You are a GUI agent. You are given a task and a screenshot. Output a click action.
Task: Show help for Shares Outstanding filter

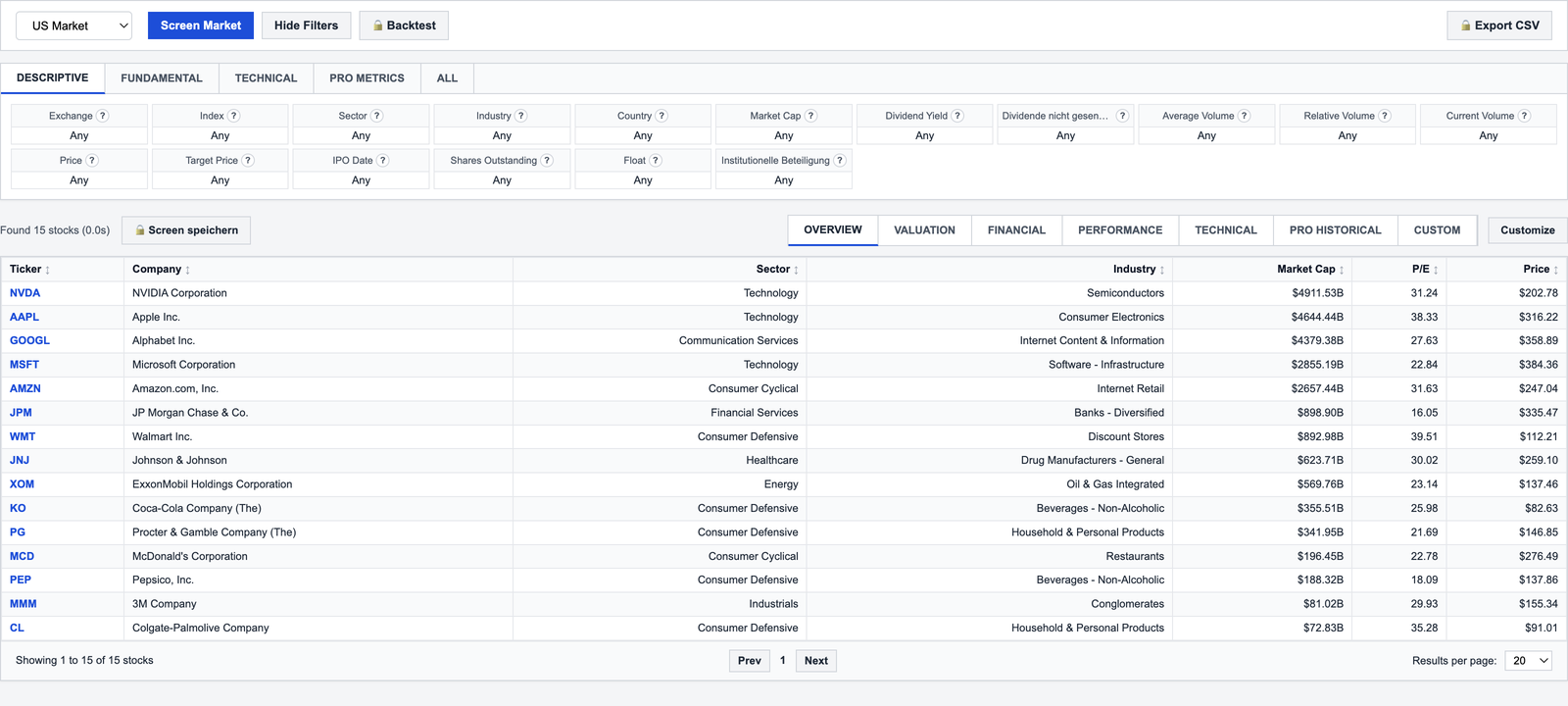(547, 161)
